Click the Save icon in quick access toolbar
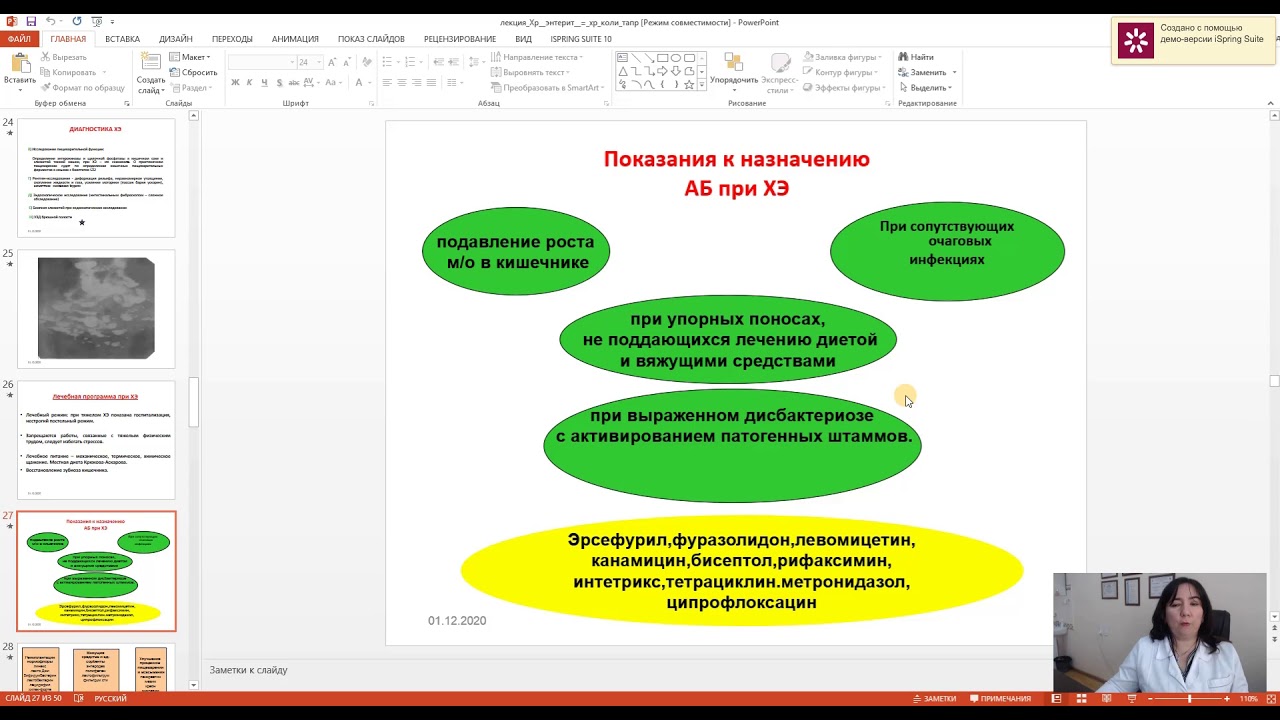The height and width of the screenshot is (720, 1280). coord(31,21)
